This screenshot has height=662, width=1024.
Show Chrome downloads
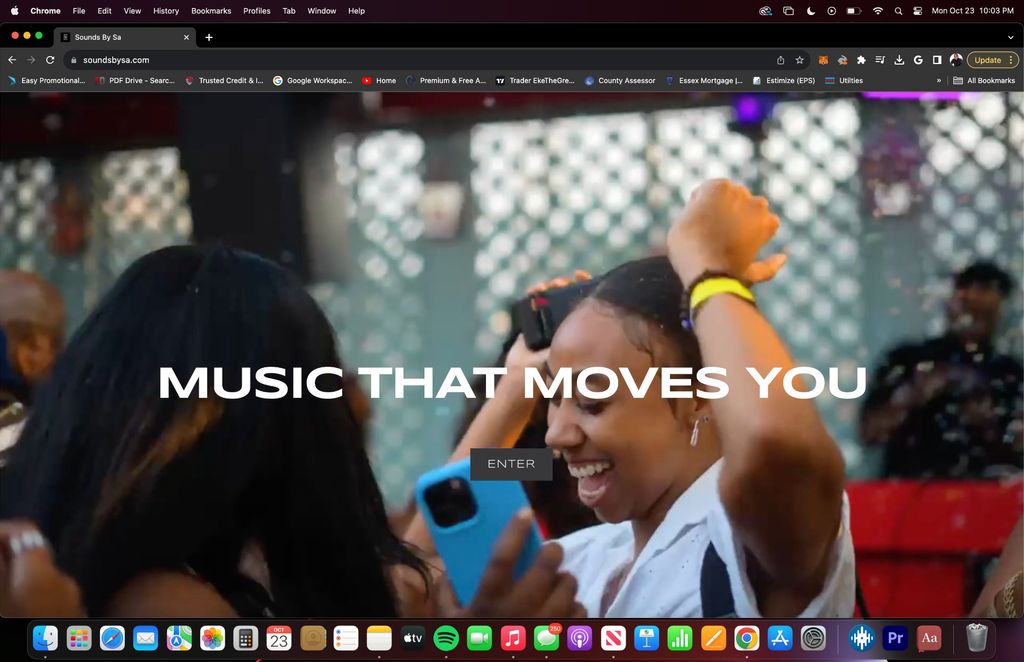(899, 60)
